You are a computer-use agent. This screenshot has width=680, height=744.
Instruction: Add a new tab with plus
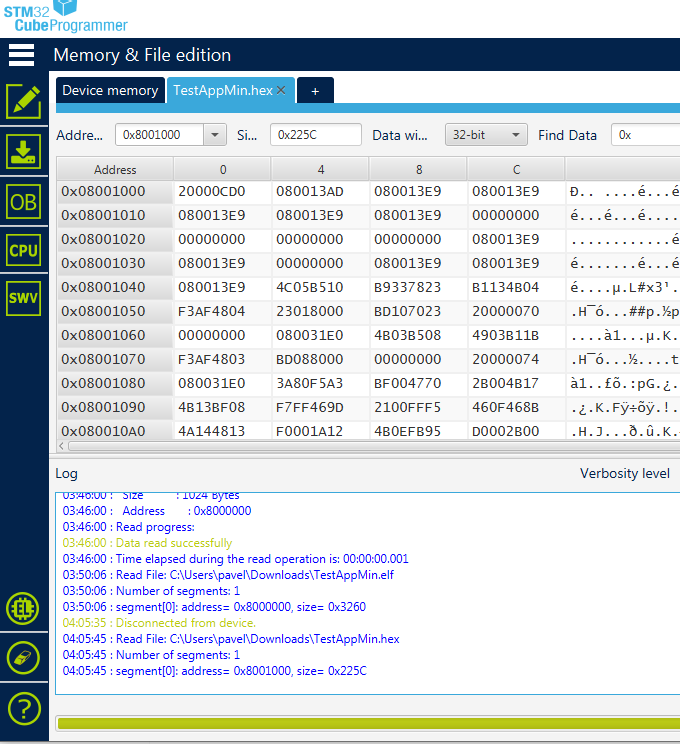[315, 91]
